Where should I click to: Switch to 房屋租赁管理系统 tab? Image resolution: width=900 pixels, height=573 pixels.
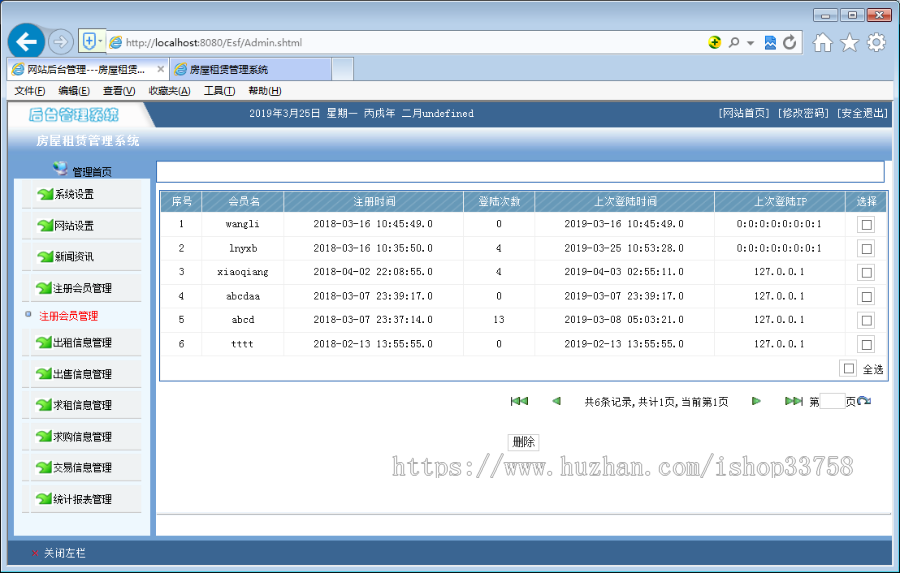[x=250, y=69]
